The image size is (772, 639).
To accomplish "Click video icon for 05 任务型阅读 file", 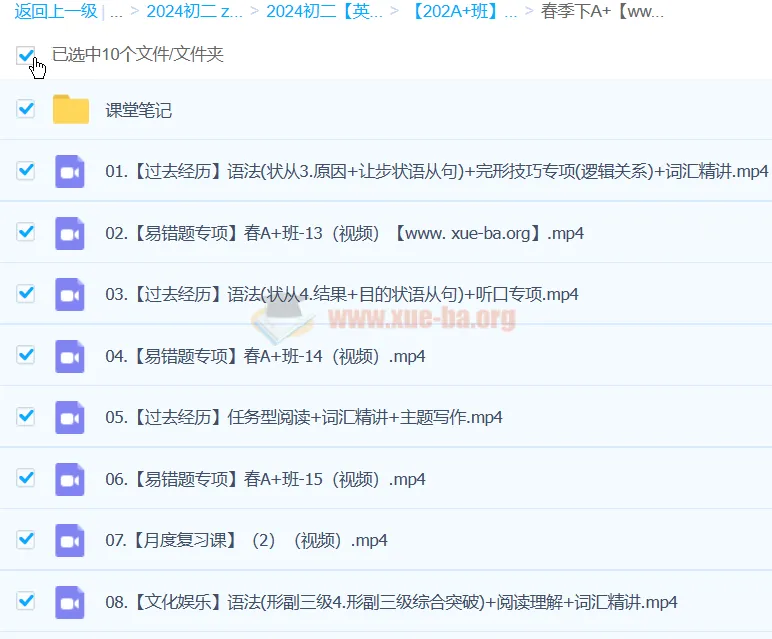I will [x=70, y=417].
